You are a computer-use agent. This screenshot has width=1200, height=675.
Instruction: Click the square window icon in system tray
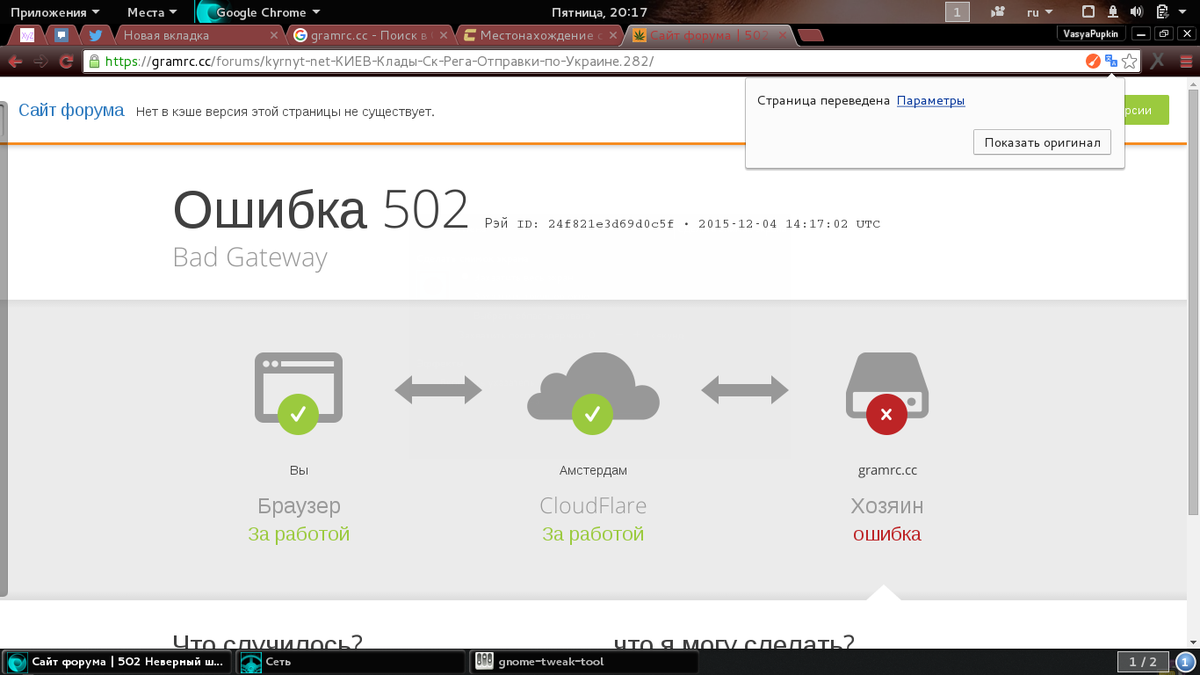(1089, 12)
